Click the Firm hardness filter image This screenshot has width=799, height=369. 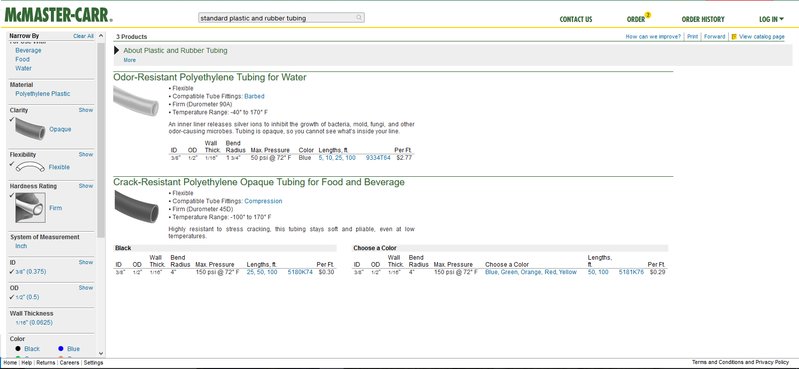[30, 207]
